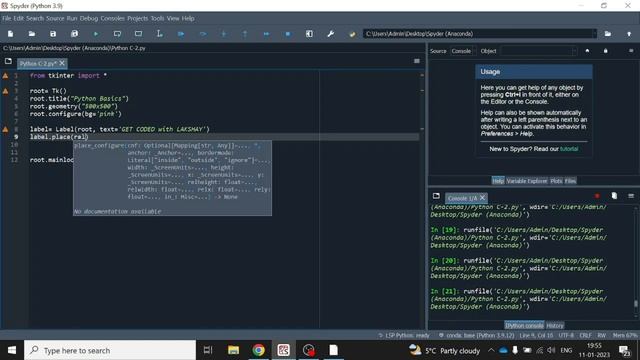Select the IPython console tab
Screen dimensions: 640x360
pos(524,325)
